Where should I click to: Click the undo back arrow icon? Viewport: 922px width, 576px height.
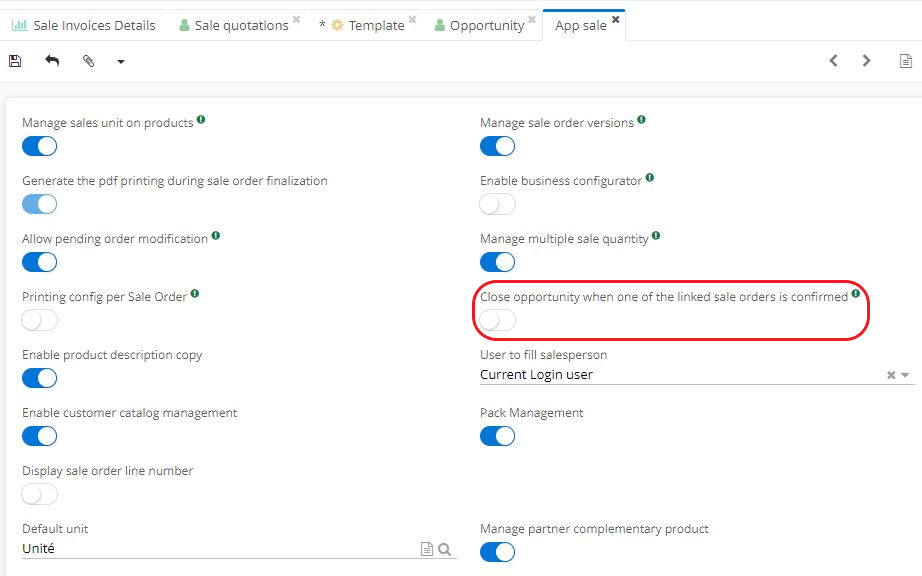(52, 61)
